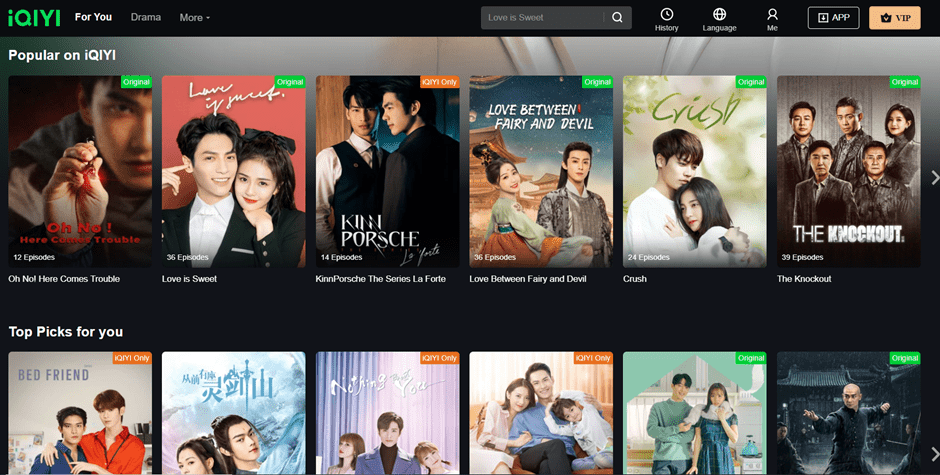Open the For You tab
The image size is (940, 475).
point(93,17)
